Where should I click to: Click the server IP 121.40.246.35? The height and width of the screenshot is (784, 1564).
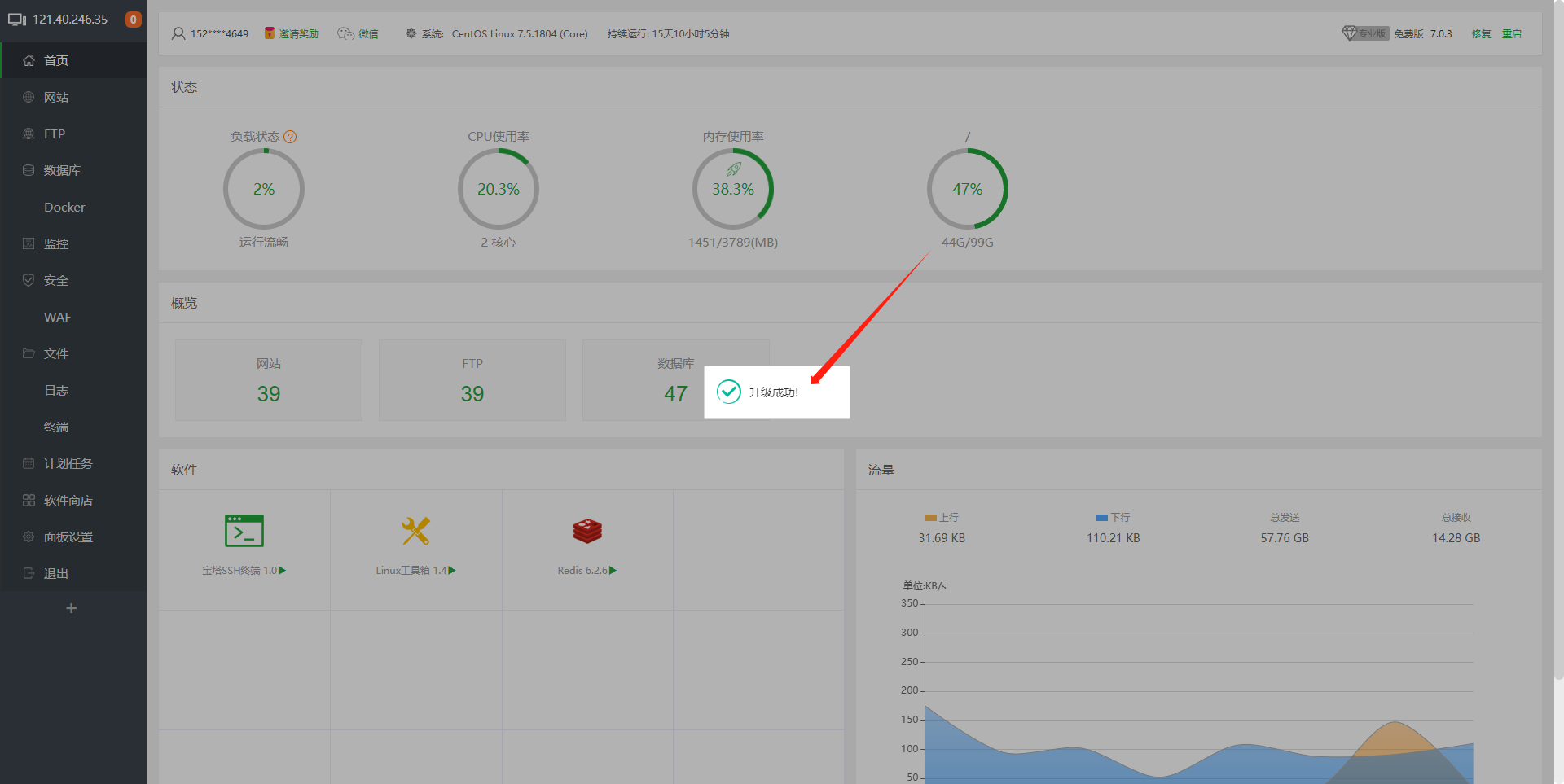tap(70, 20)
